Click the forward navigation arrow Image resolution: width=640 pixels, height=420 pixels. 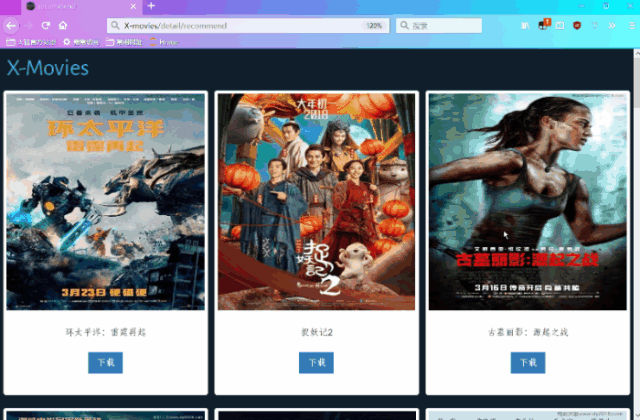pyautogui.click(x=28, y=26)
